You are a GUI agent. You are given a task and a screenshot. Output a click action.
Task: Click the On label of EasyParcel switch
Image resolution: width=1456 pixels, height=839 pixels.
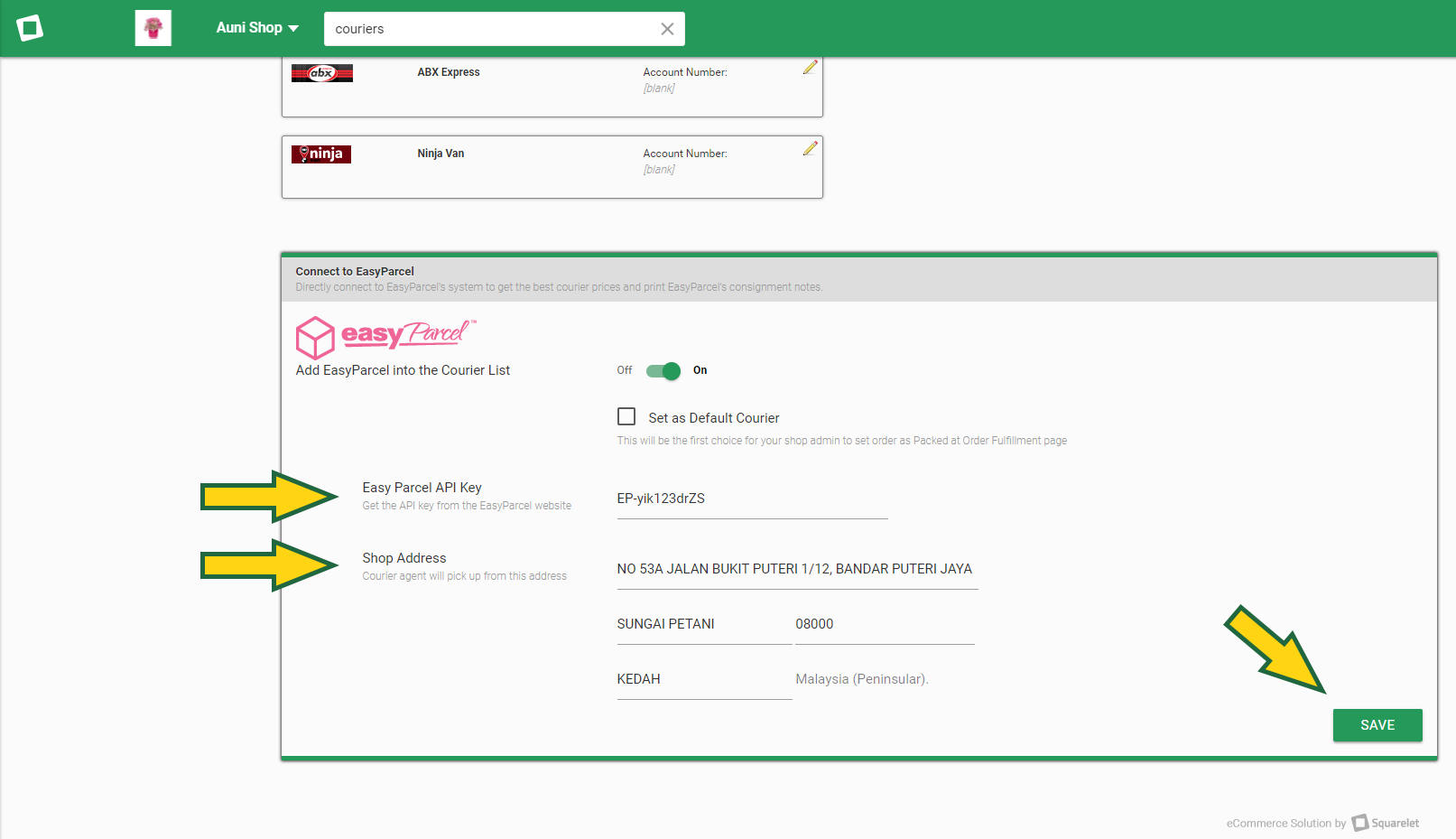[x=700, y=370]
